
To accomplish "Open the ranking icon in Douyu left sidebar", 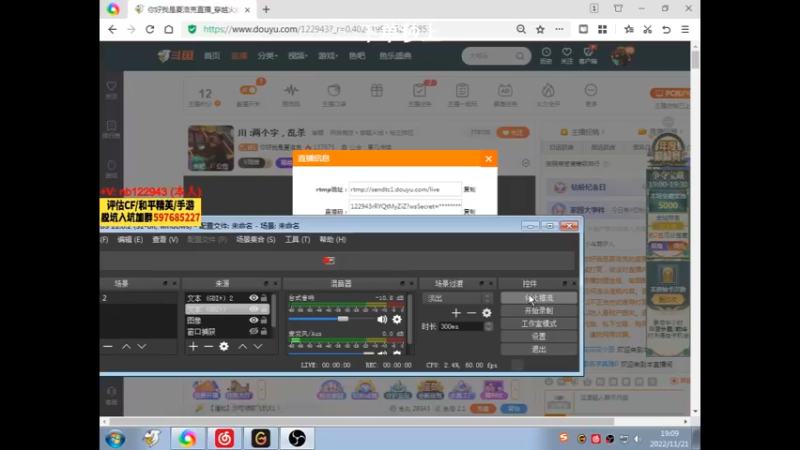I will click(x=111, y=126).
